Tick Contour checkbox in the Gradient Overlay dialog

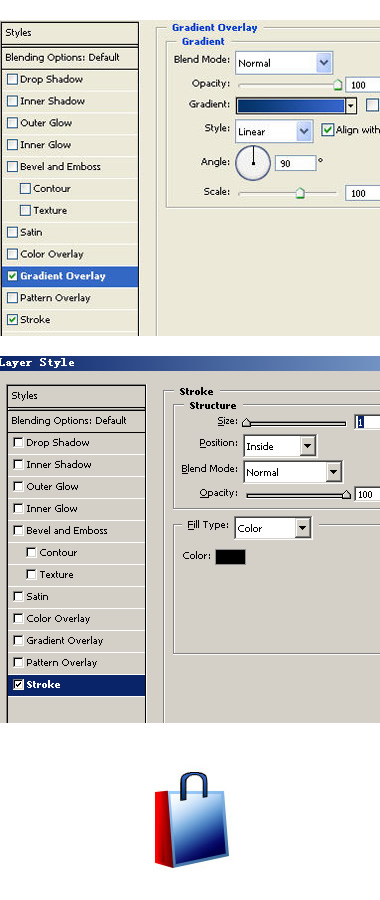[x=25, y=189]
